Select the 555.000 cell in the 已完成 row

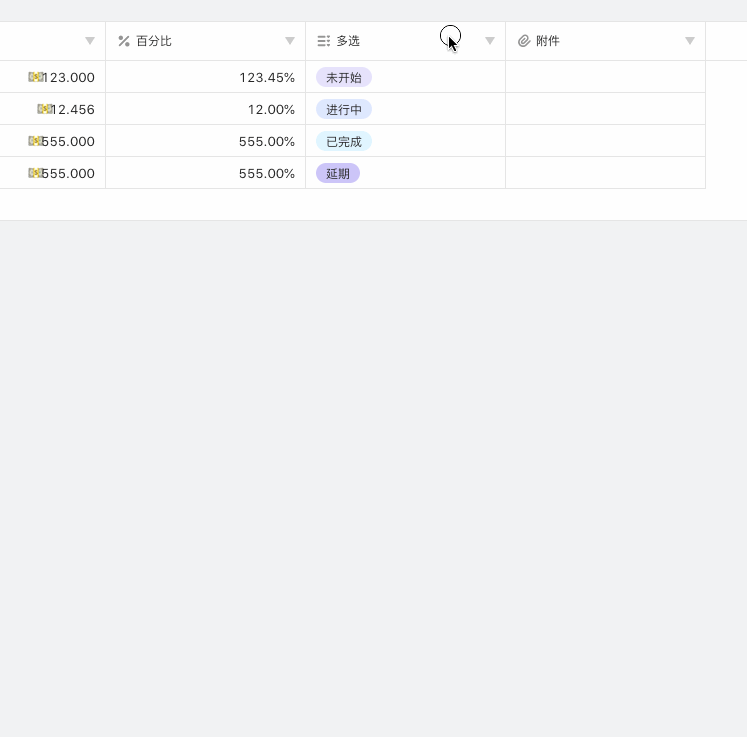click(52, 141)
